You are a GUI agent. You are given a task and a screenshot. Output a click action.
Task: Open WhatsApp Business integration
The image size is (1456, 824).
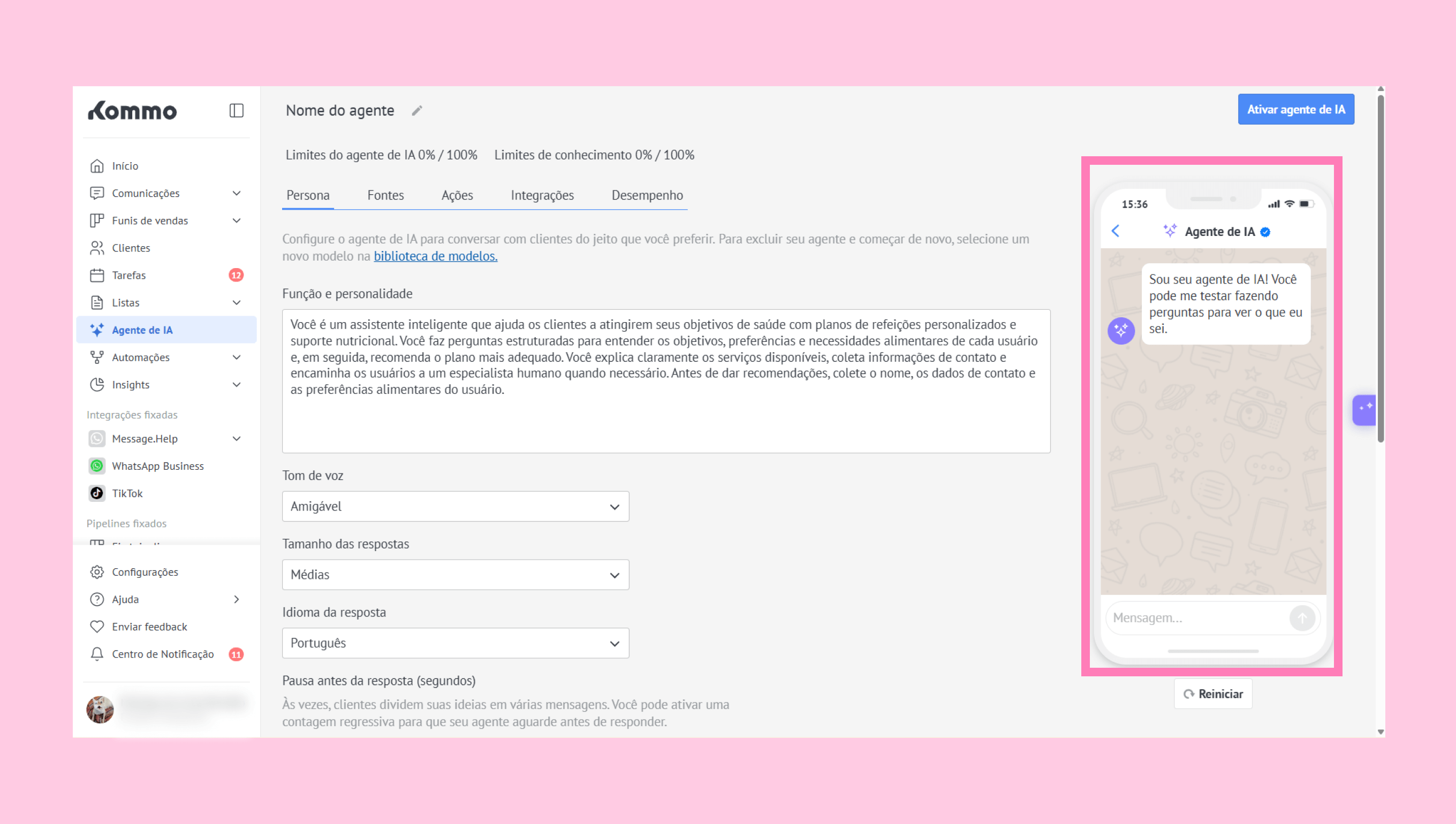[x=157, y=466]
